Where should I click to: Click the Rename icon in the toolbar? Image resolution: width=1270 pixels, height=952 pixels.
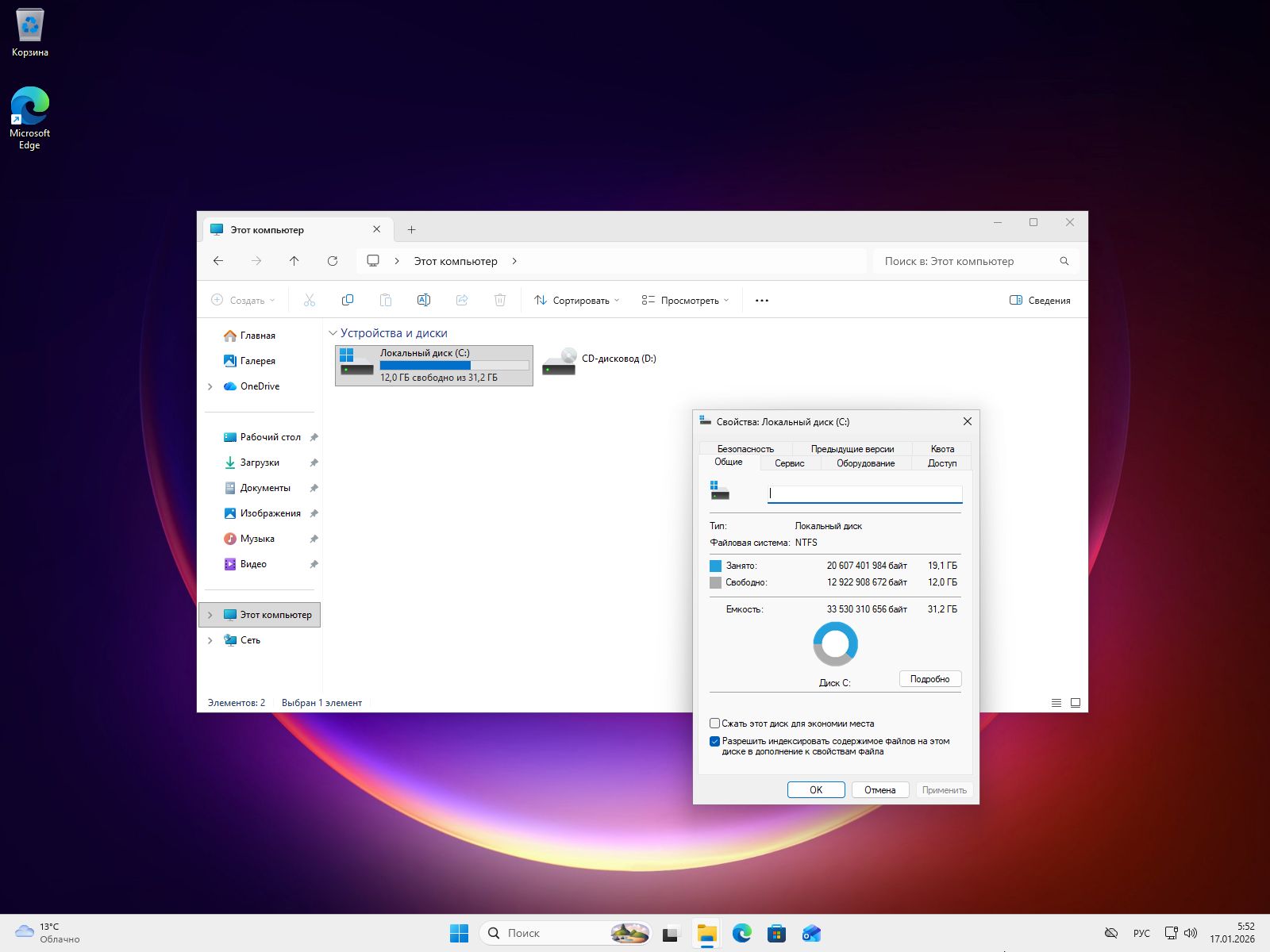click(x=424, y=300)
